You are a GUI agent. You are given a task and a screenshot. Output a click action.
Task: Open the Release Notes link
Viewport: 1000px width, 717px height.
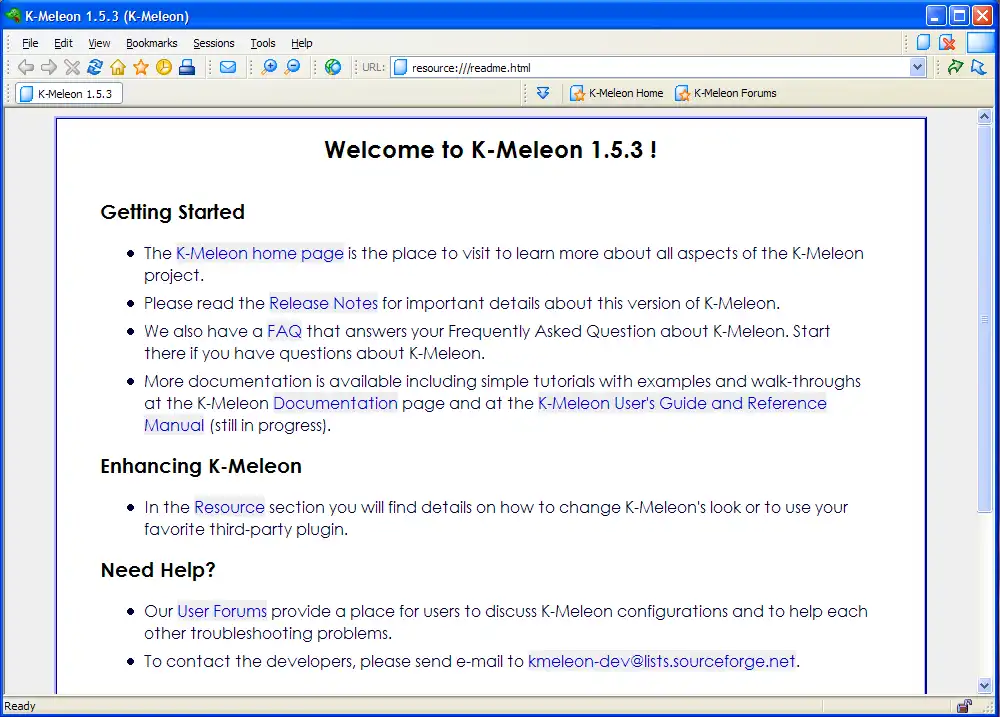tap(323, 303)
